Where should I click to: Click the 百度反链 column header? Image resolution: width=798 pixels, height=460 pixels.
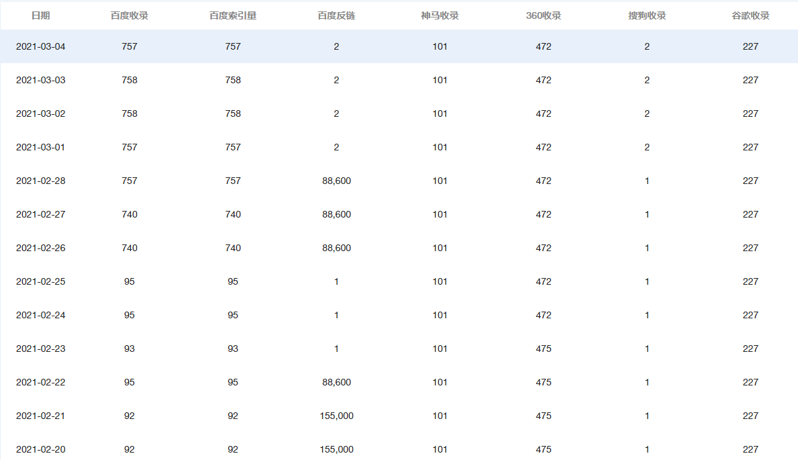(x=336, y=17)
